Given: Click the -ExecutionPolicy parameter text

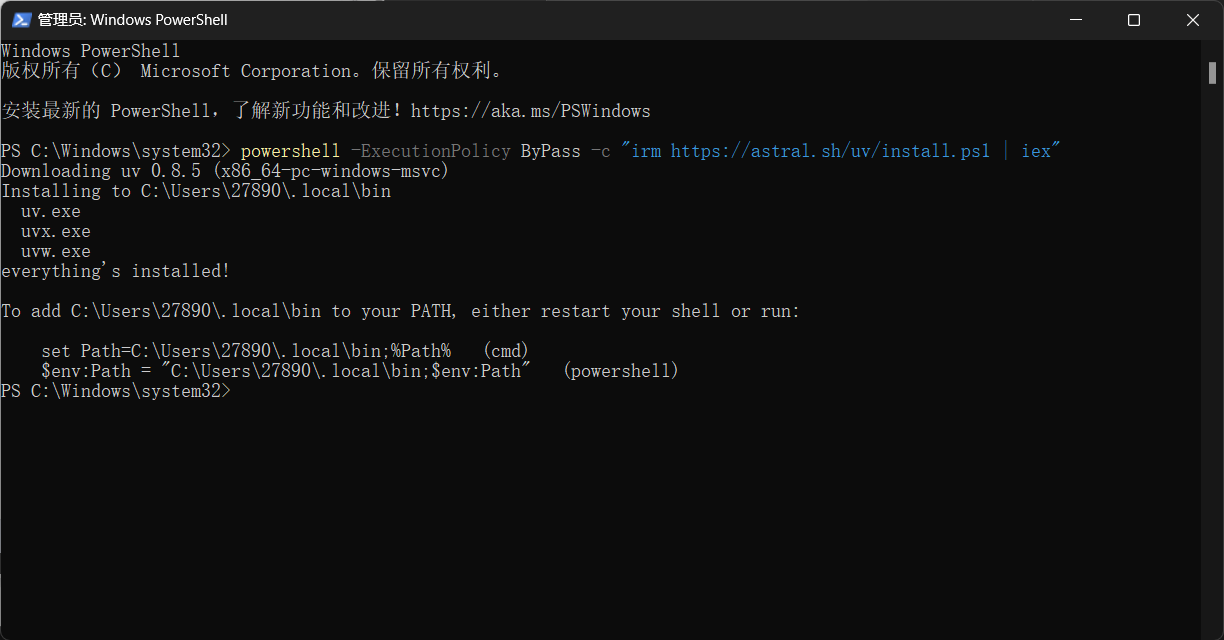Looking at the screenshot, I should (430, 151).
